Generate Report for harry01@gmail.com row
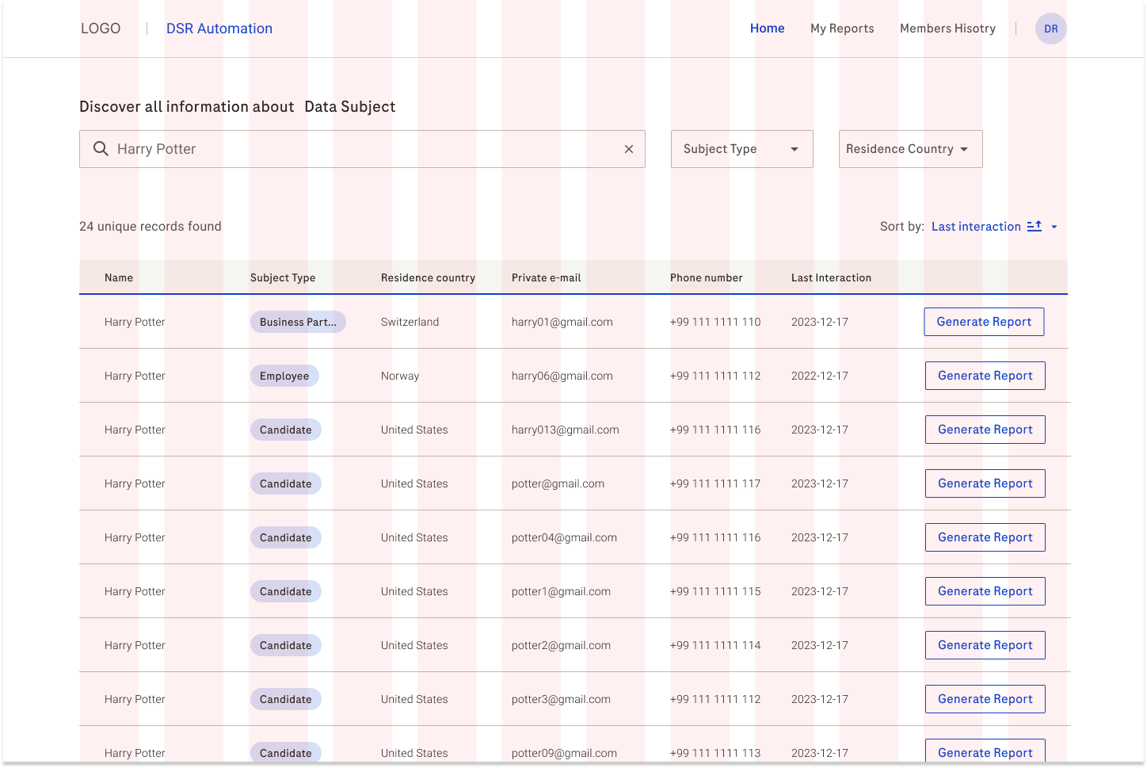 click(984, 322)
